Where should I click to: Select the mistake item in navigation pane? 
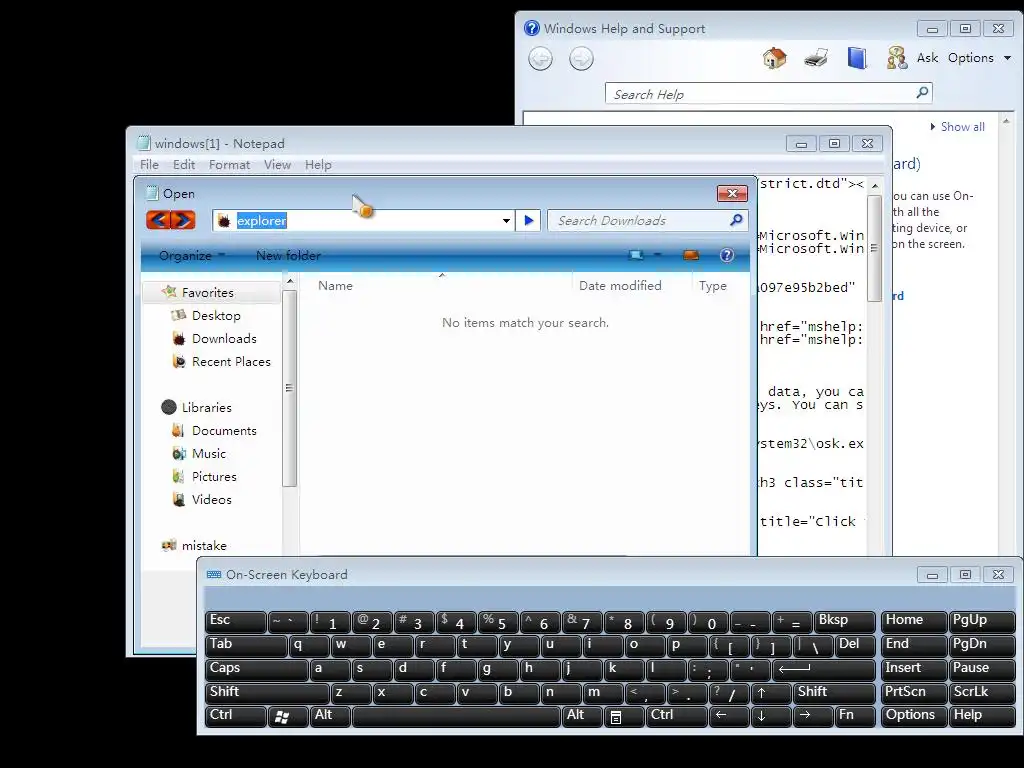click(x=204, y=545)
